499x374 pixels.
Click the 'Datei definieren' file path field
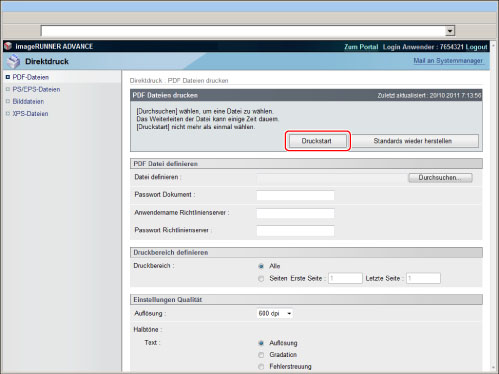(x=332, y=178)
